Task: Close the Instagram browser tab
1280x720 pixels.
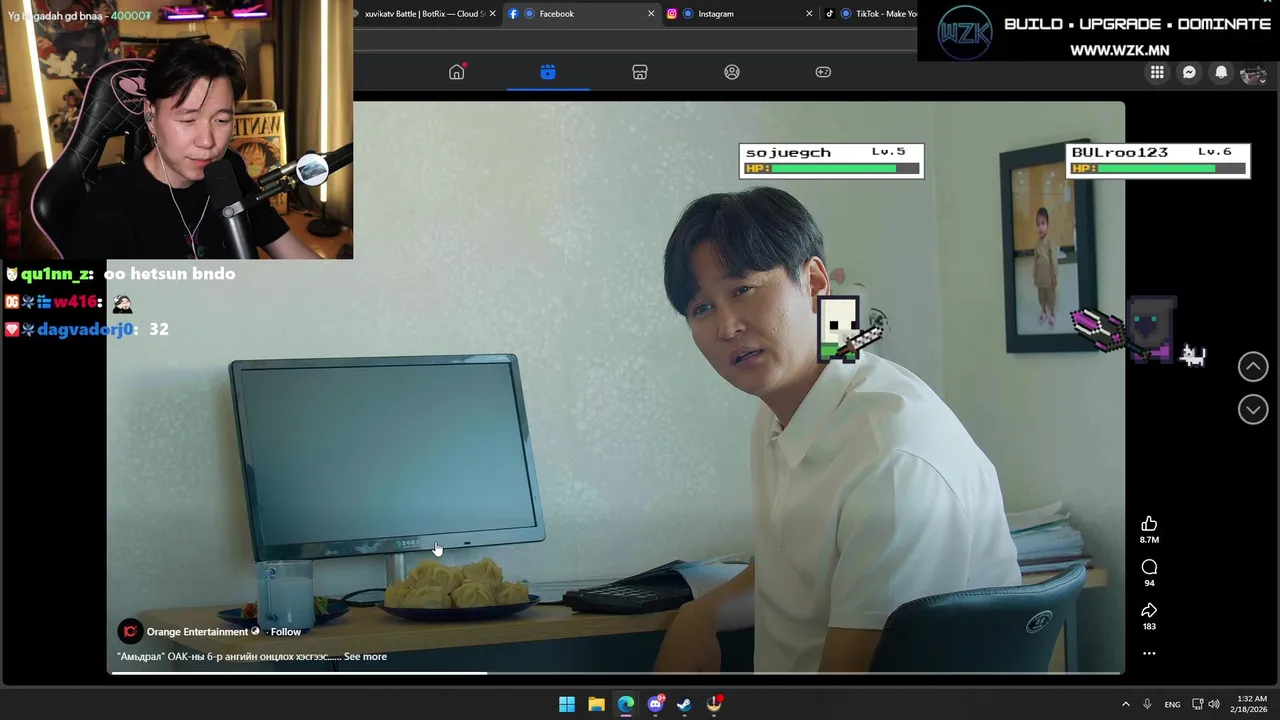Action: point(809,14)
